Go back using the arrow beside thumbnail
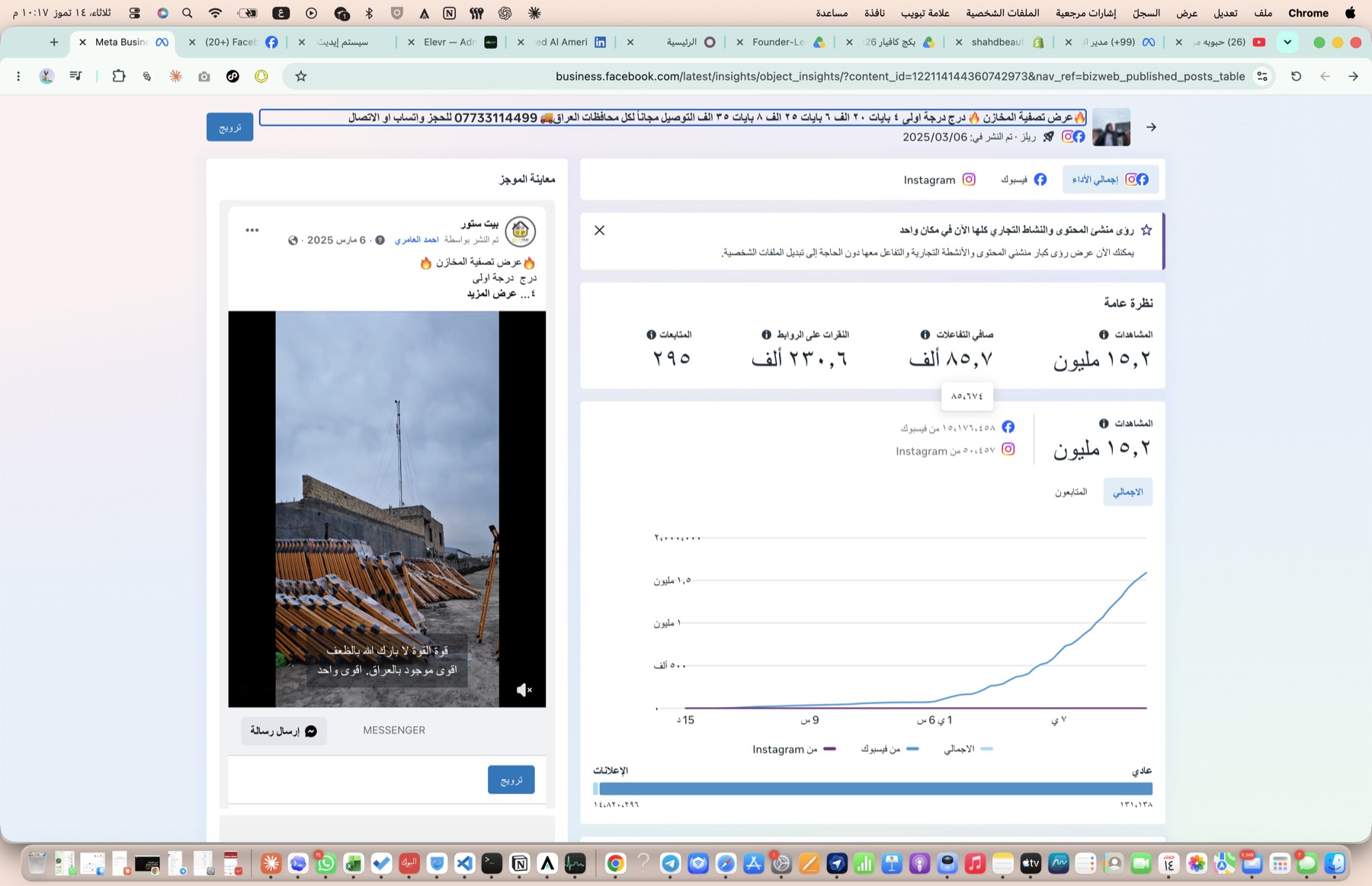Viewport: 1372px width, 886px height. pyautogui.click(x=1151, y=127)
